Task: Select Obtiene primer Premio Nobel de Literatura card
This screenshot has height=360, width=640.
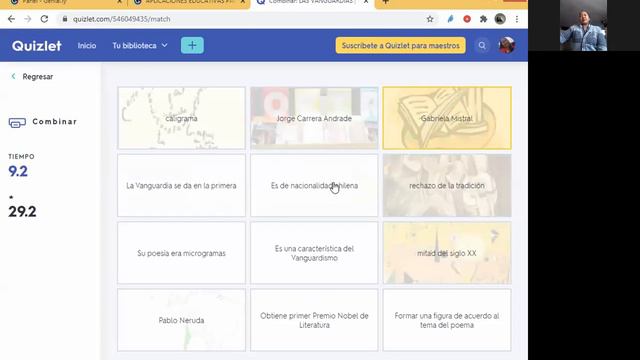Action: point(314,320)
